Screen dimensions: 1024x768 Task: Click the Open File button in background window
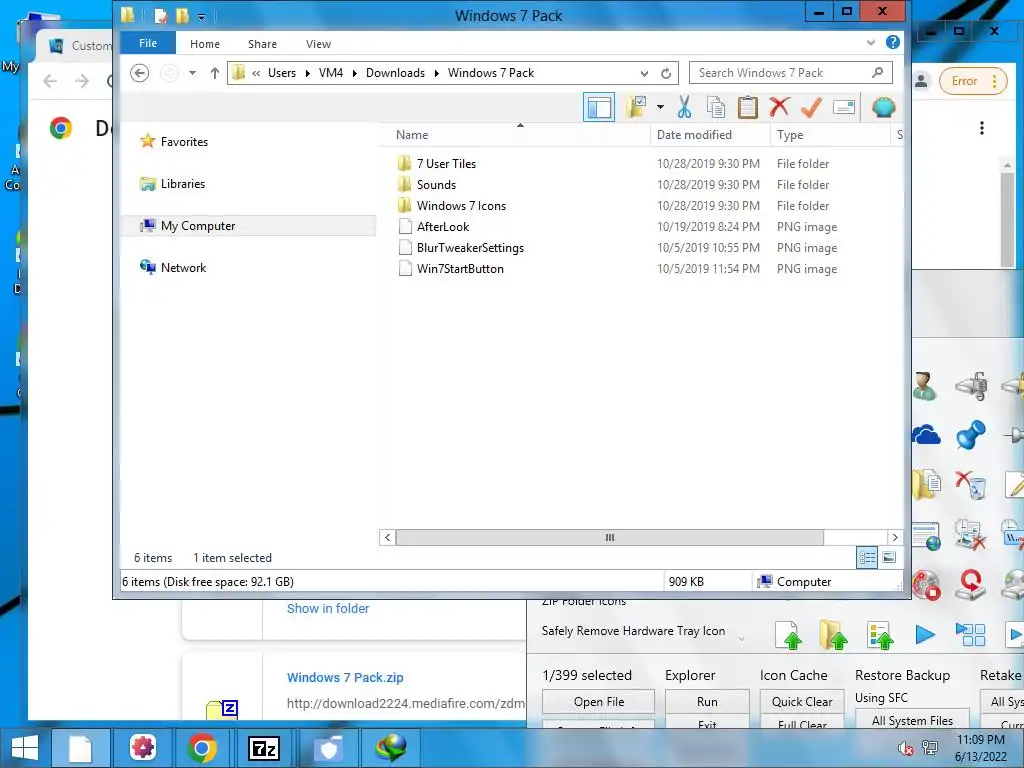[x=599, y=701]
